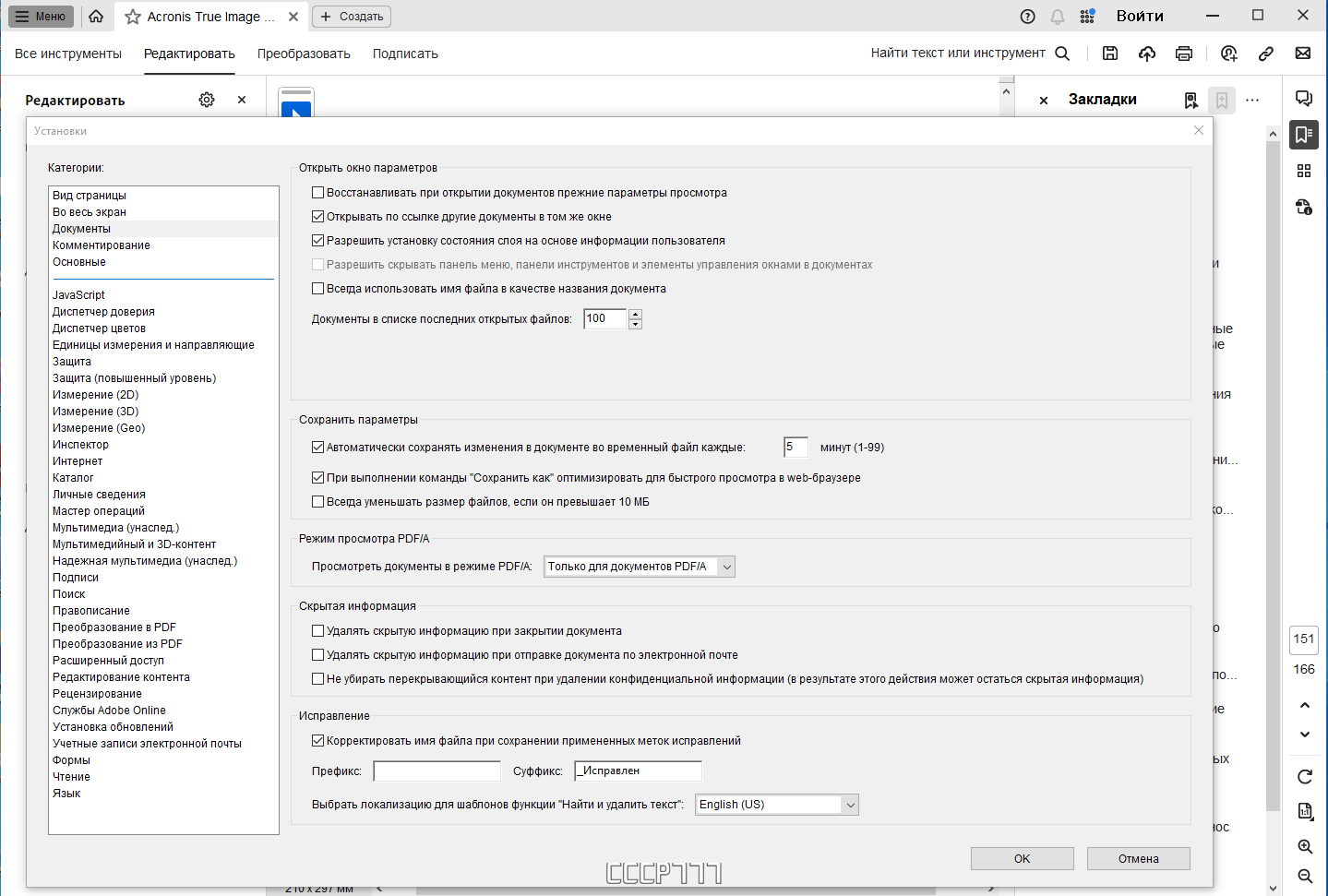Enable always use file name as title
Image resolution: width=1328 pixels, height=896 pixels.
point(317,289)
